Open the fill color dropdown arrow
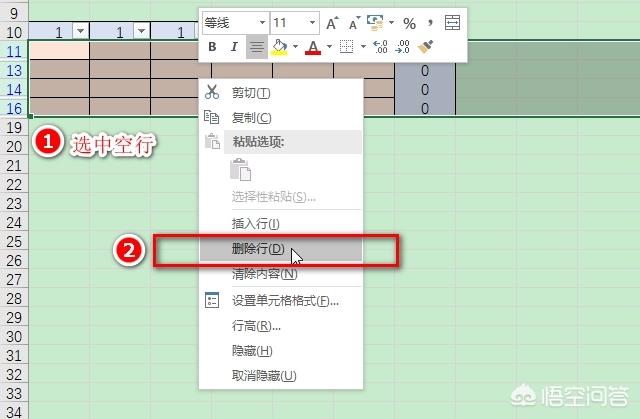The height and width of the screenshot is (419, 640). pos(295,47)
